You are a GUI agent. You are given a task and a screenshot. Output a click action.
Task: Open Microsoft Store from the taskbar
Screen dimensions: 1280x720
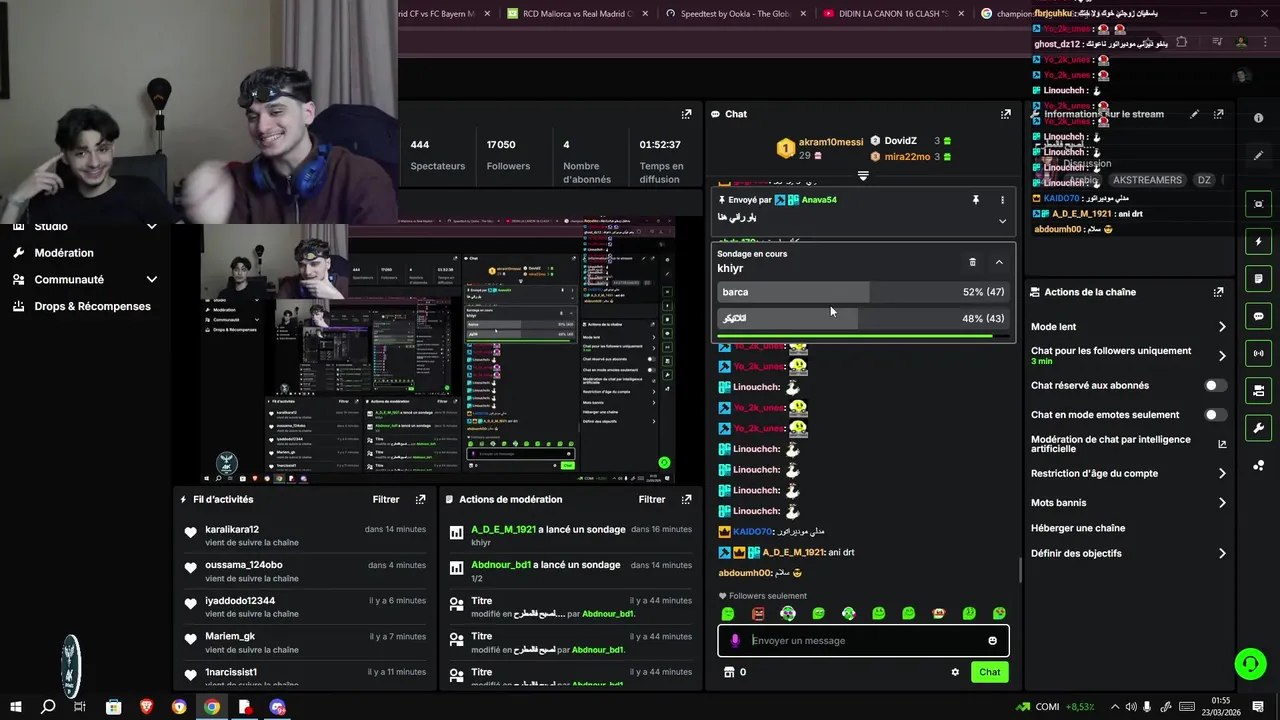pyautogui.click(x=114, y=706)
